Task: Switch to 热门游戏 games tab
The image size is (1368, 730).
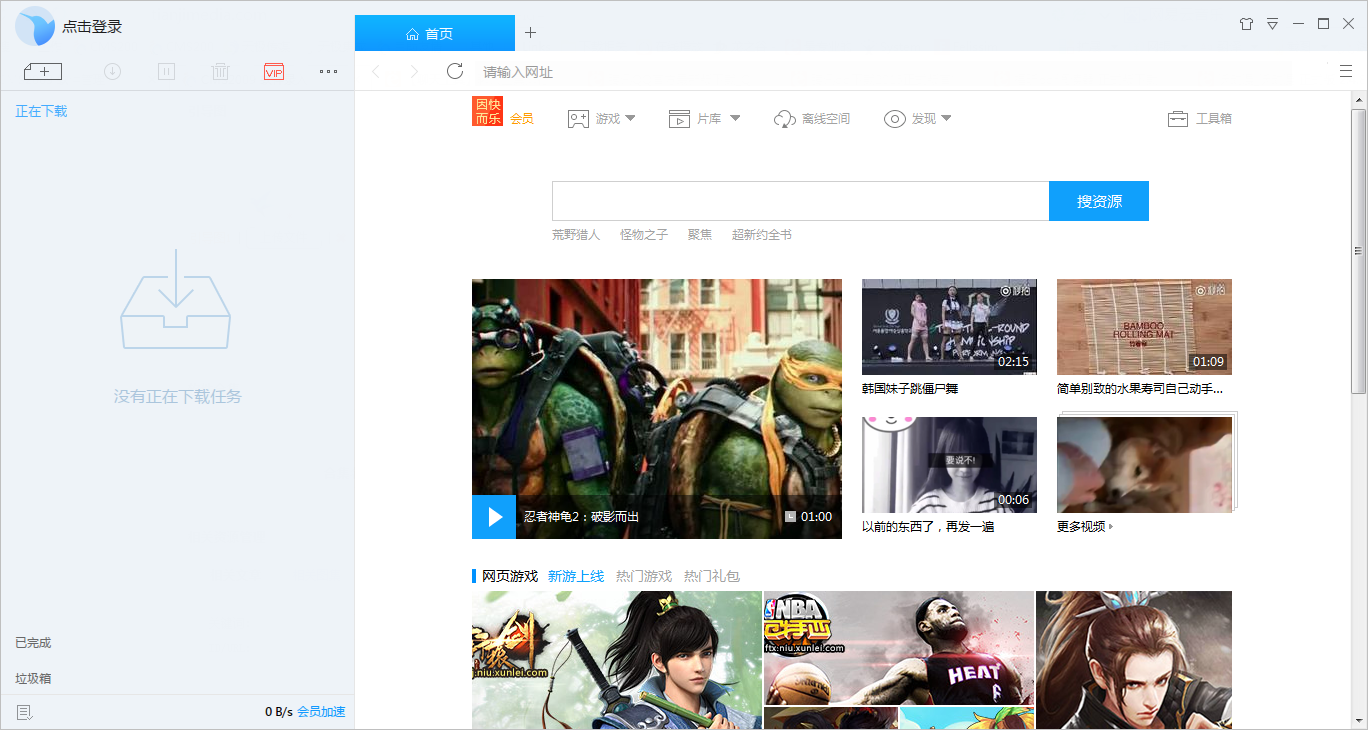Action: tap(644, 576)
